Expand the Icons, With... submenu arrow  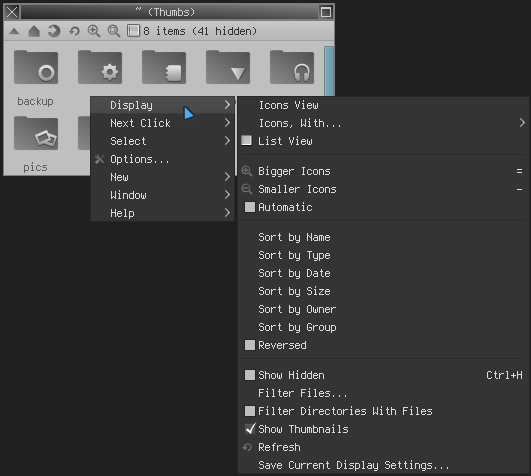tap(522, 123)
